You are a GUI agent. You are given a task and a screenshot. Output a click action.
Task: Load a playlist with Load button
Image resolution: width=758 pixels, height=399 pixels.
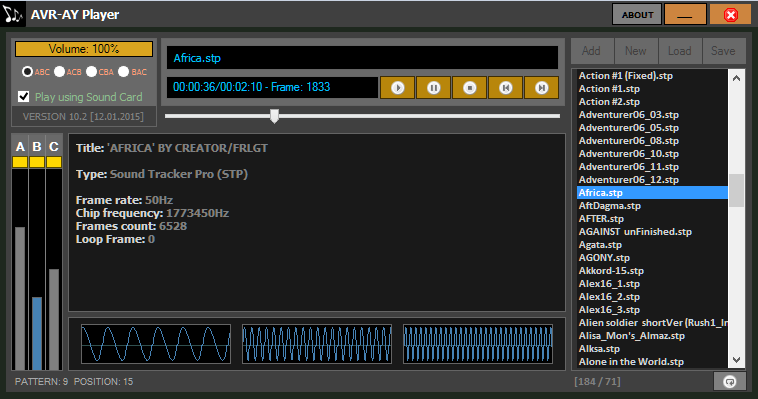click(x=679, y=51)
